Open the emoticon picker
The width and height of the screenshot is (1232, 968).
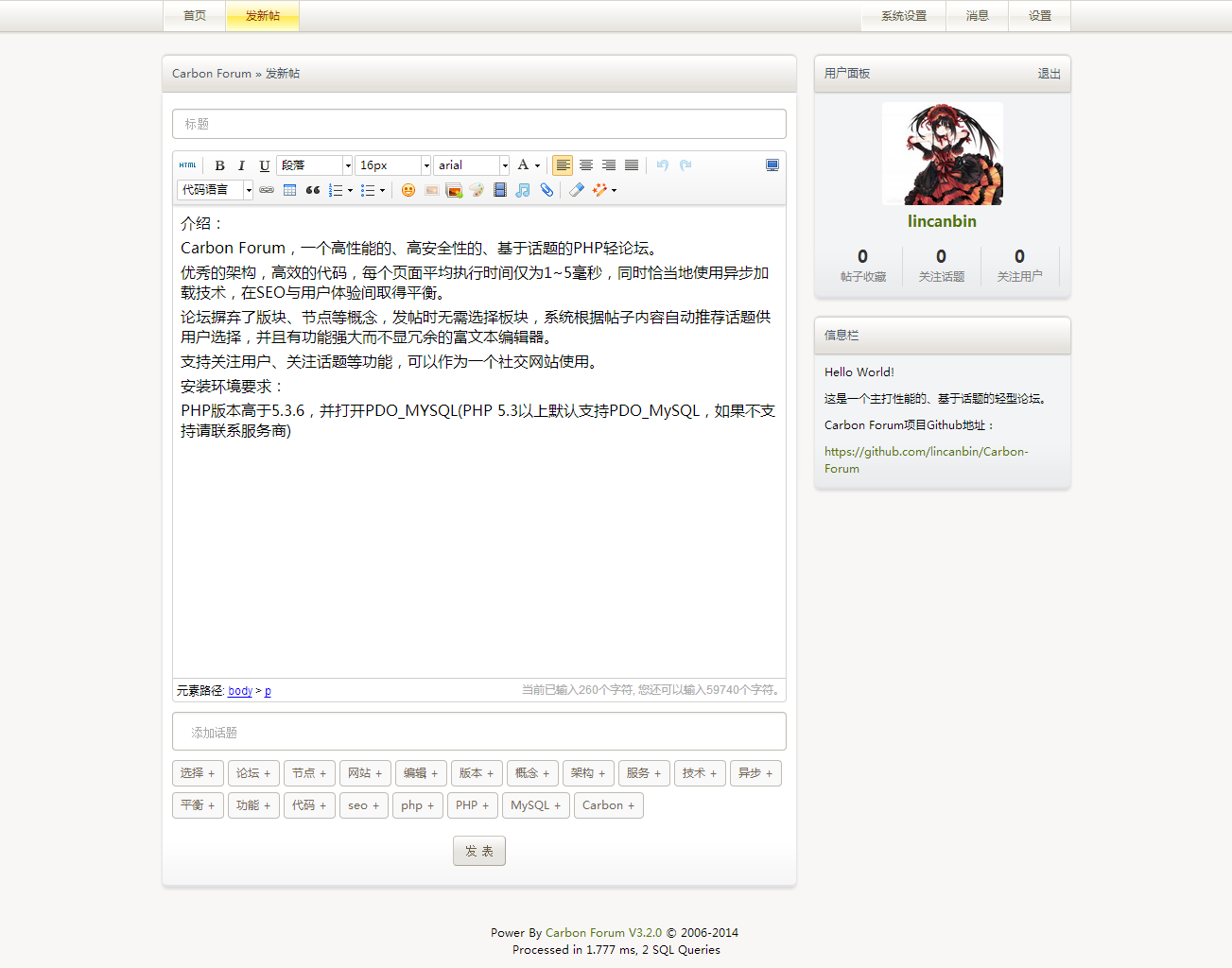click(x=408, y=190)
